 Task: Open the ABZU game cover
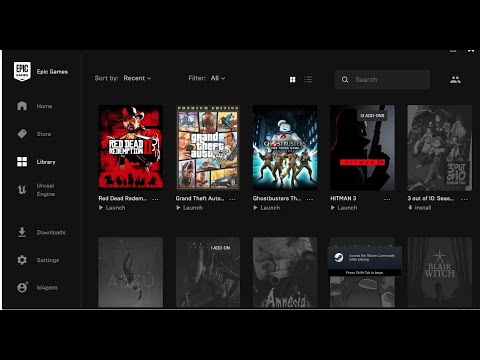tap(131, 272)
